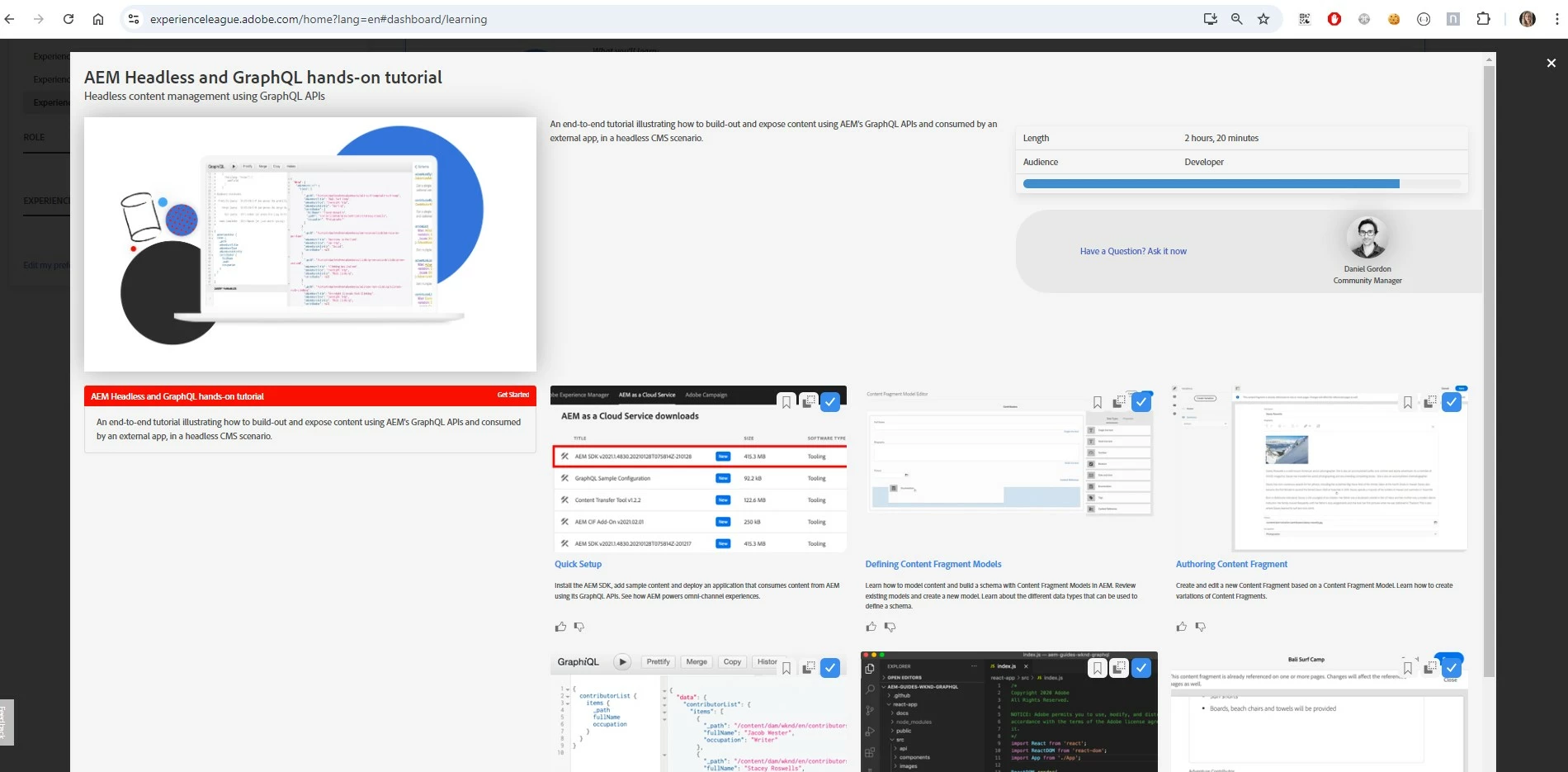The image size is (1568, 772).
Task: Bookmark the GraphiQL card
Action: [x=786, y=668]
